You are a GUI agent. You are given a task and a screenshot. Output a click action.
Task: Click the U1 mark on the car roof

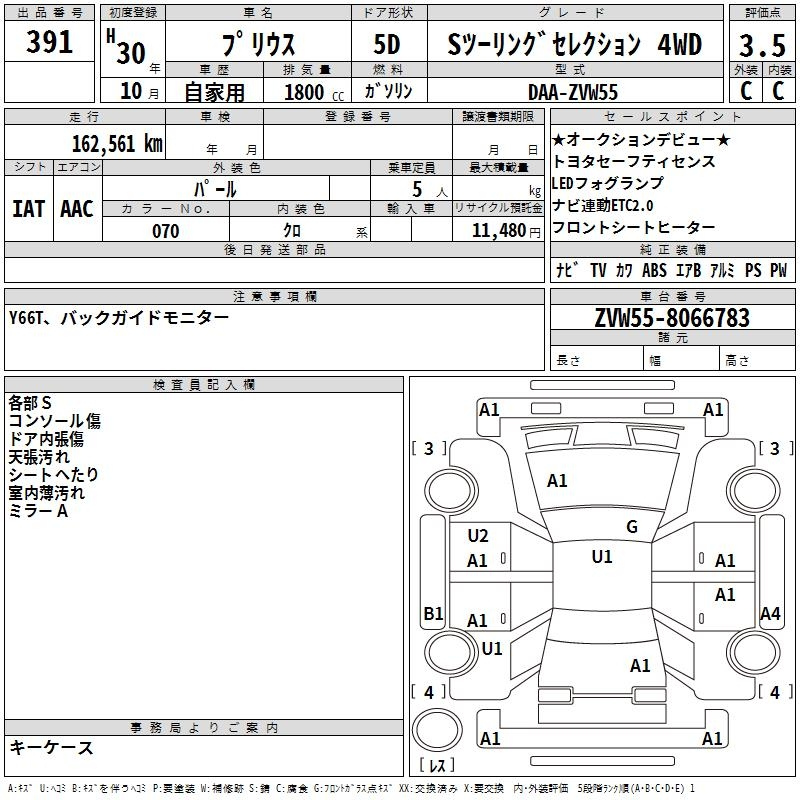[601, 557]
